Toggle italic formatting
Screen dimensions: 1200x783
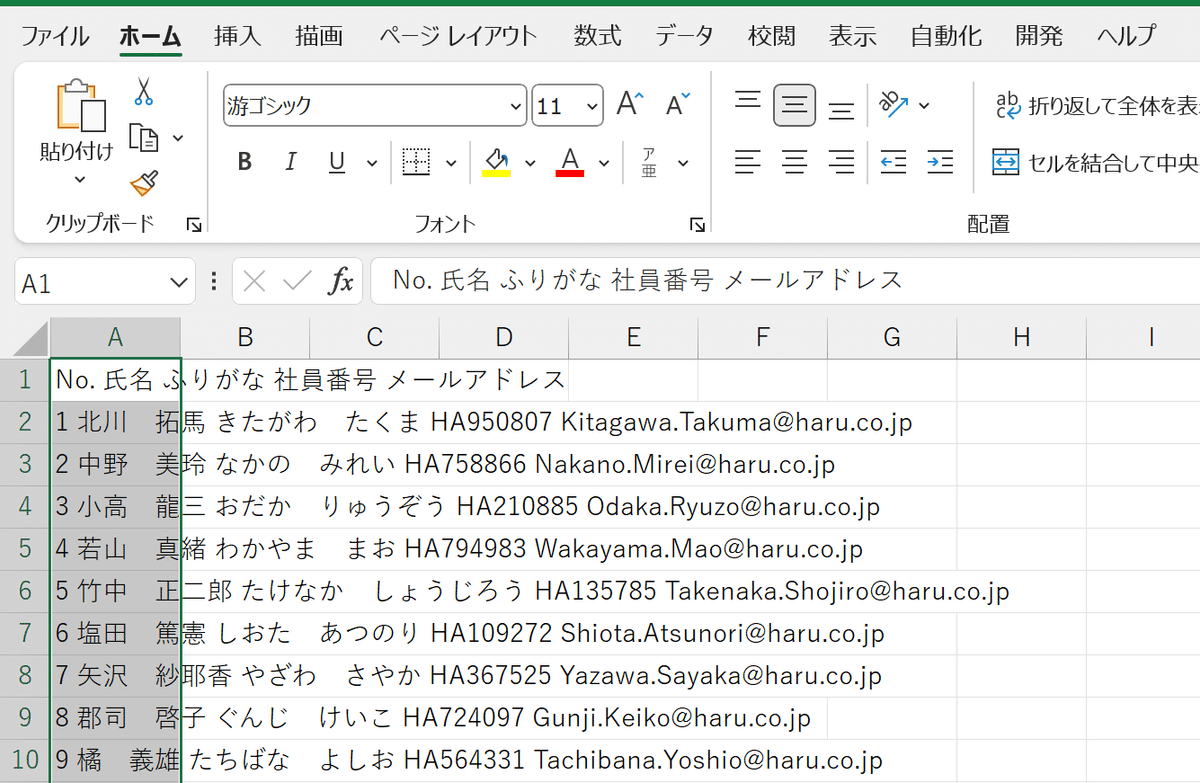click(291, 161)
